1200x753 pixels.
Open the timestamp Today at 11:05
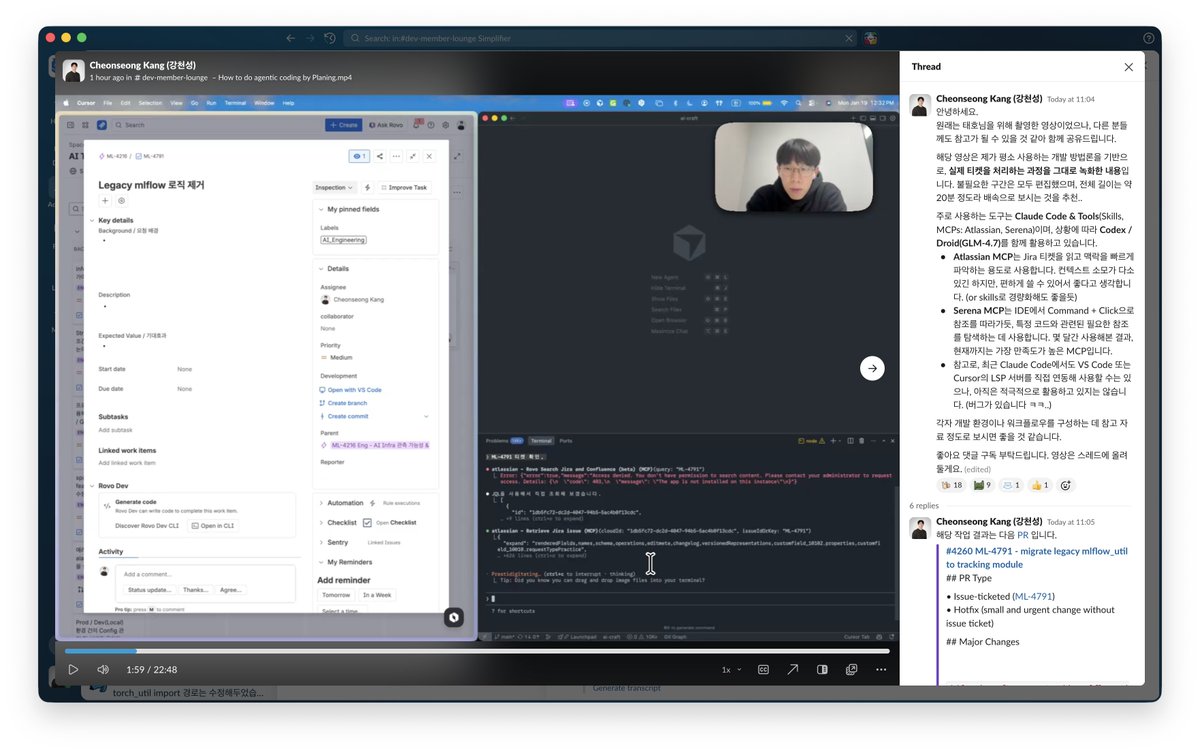[1070, 522]
